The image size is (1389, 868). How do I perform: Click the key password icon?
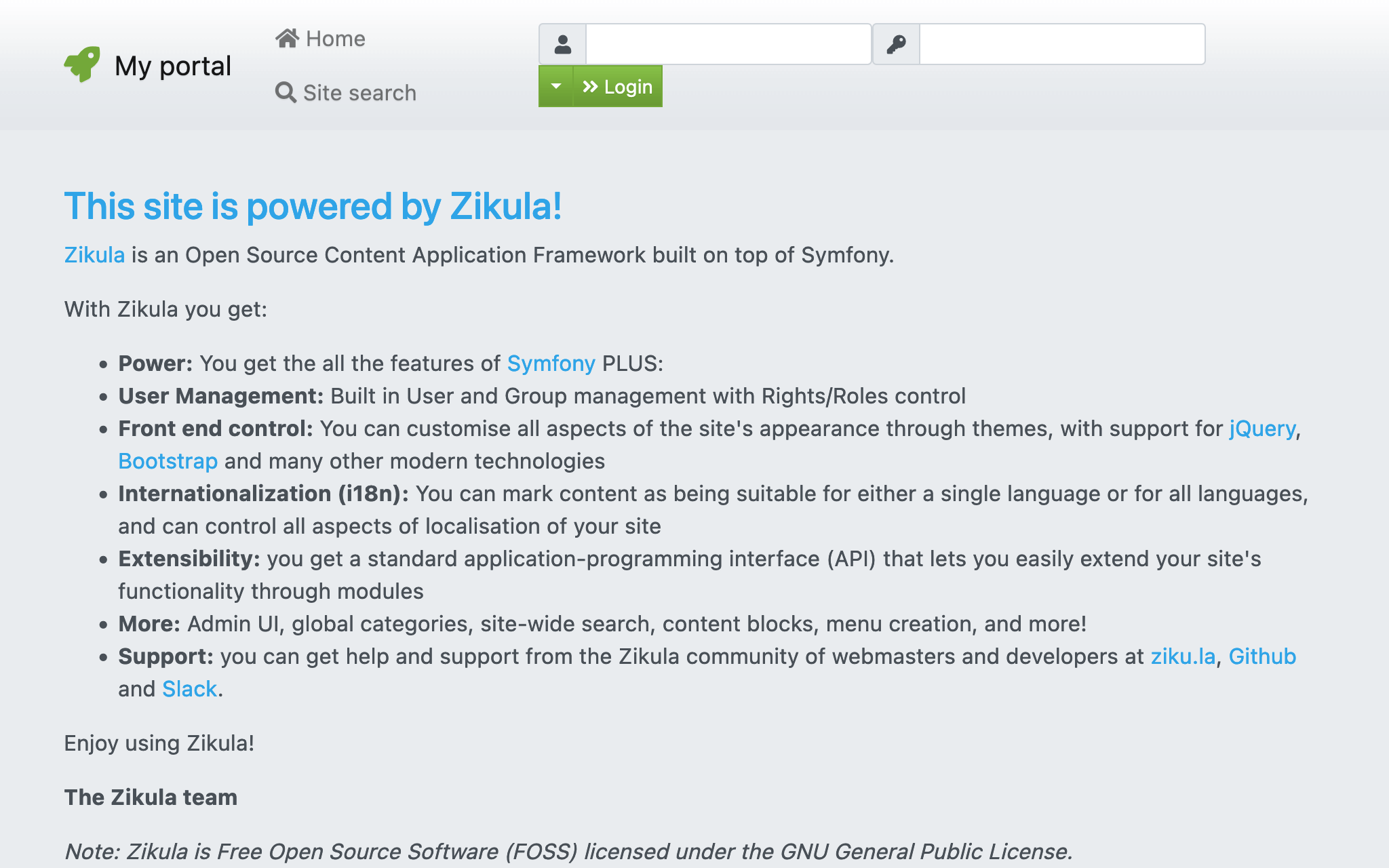click(x=896, y=45)
